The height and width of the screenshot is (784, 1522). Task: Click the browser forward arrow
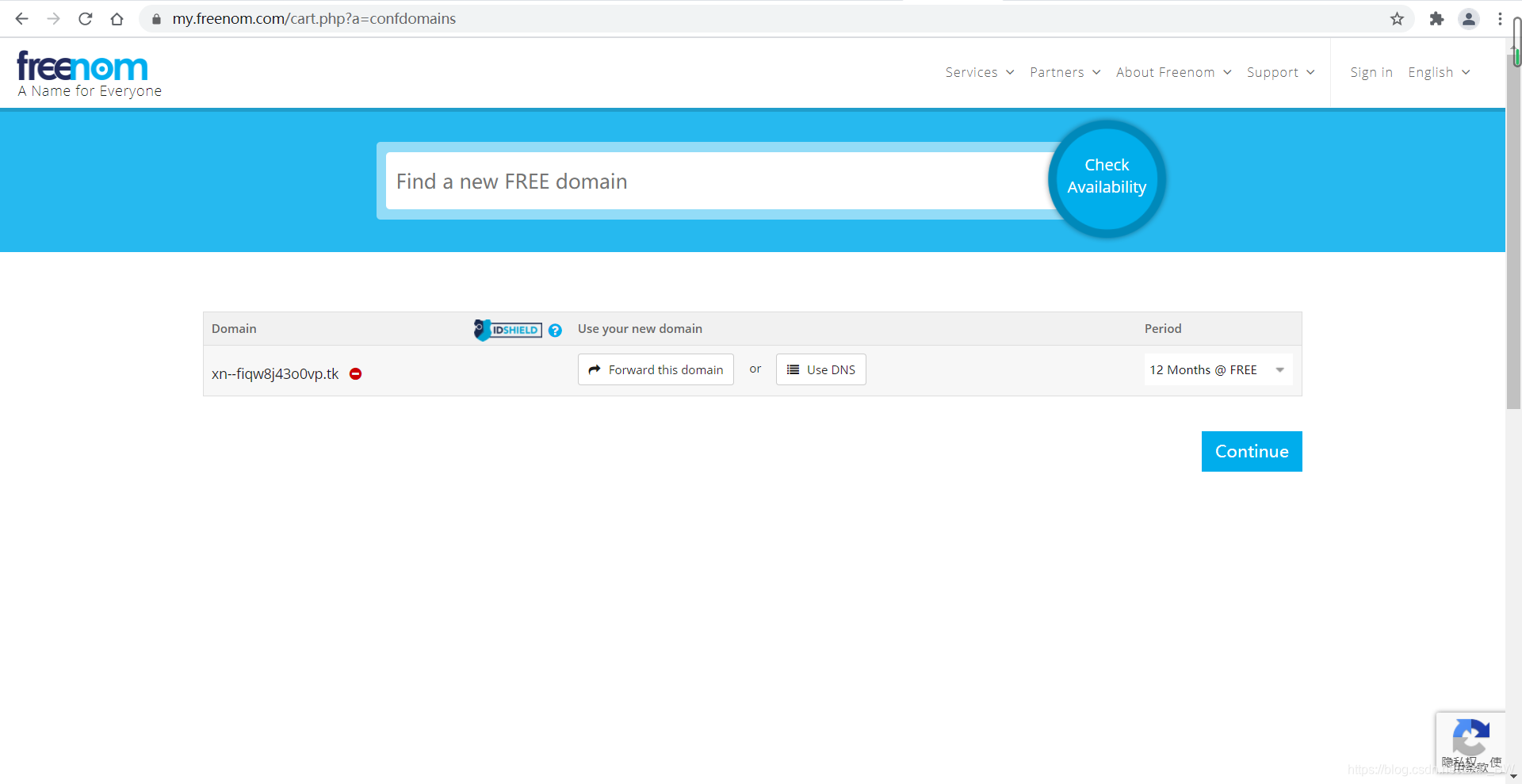tap(53, 18)
